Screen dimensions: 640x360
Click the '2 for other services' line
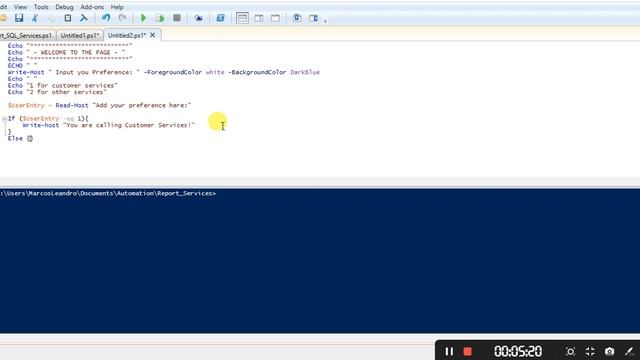pyautogui.click(x=57, y=92)
